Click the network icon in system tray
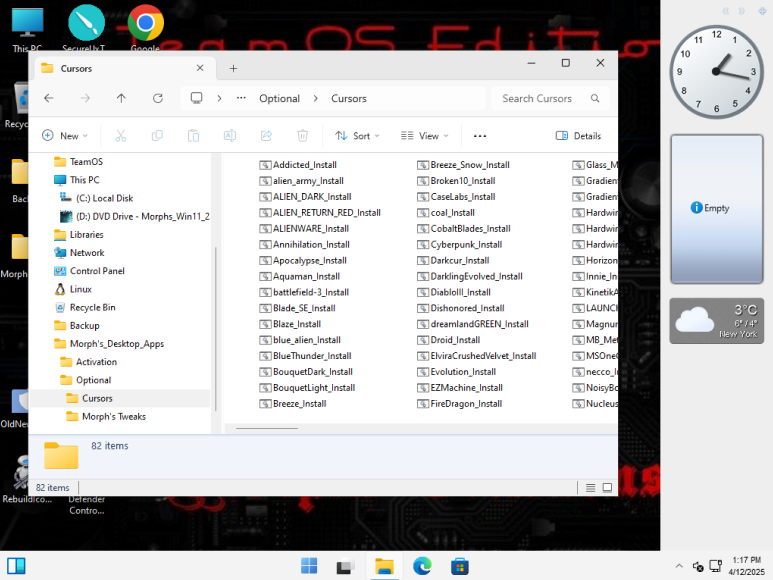Screen dimensions: 773x580 pyautogui.click(x=715, y=566)
